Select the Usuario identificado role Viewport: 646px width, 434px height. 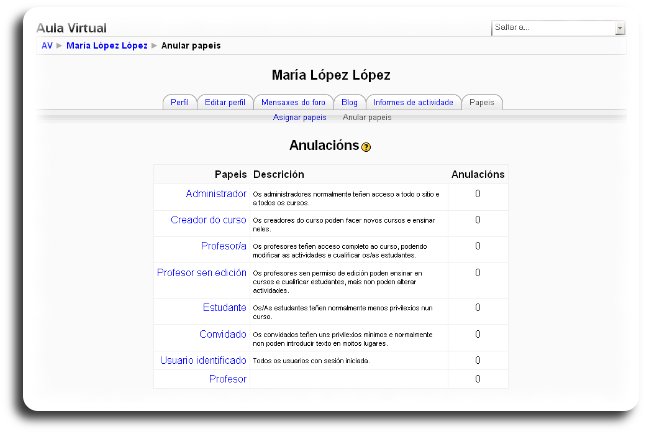[x=203, y=360]
